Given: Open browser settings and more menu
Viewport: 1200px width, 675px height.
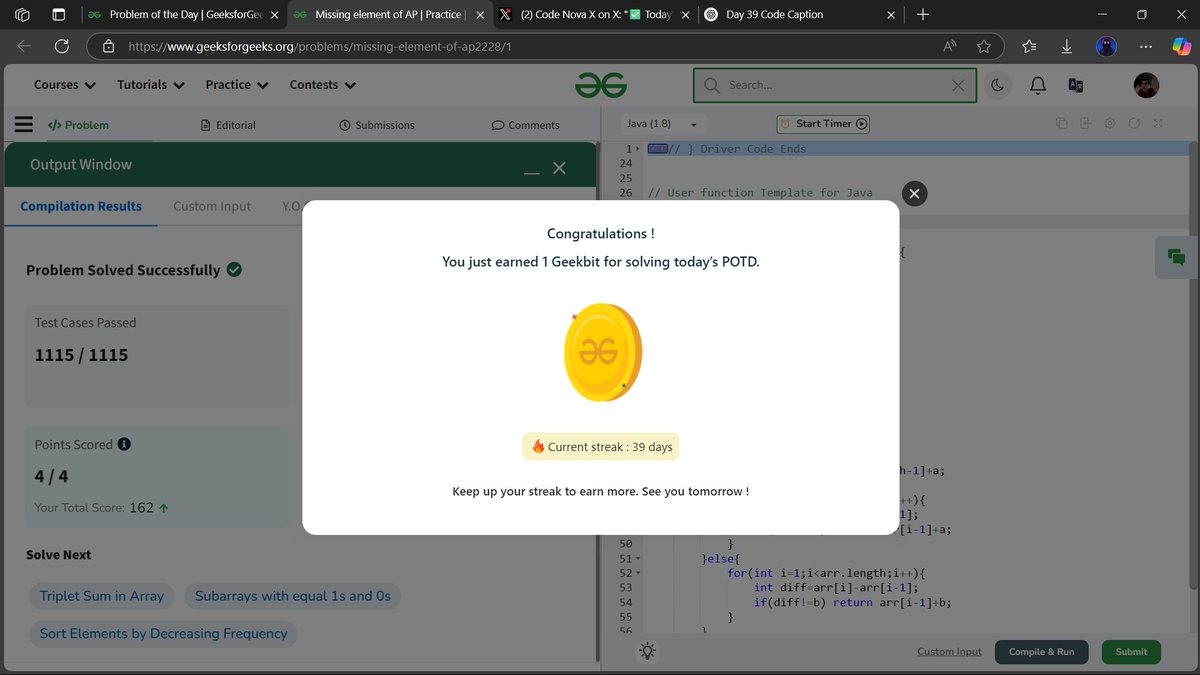Looking at the screenshot, I should coord(1146,46).
